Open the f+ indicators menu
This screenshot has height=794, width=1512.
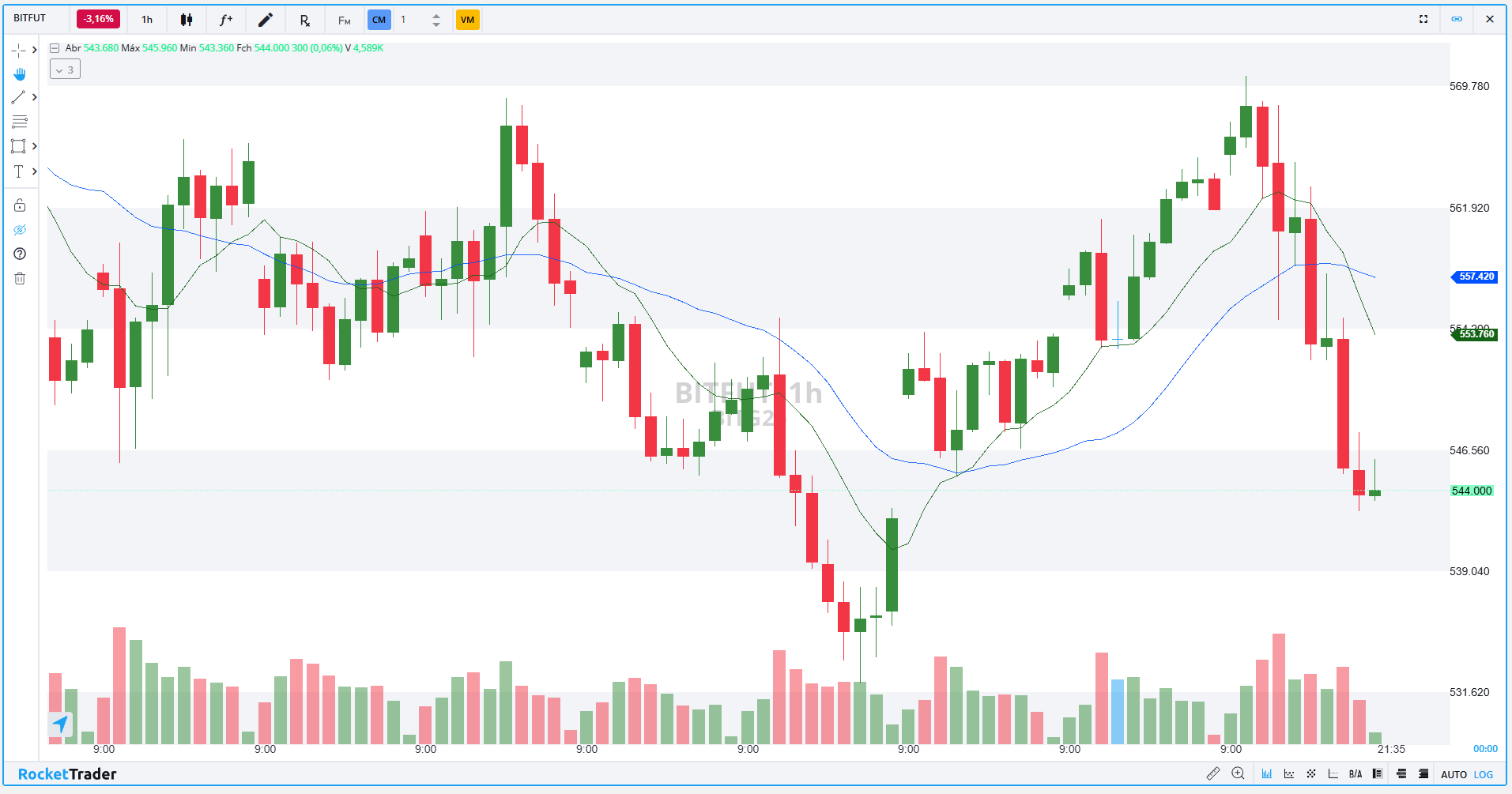coord(226,20)
